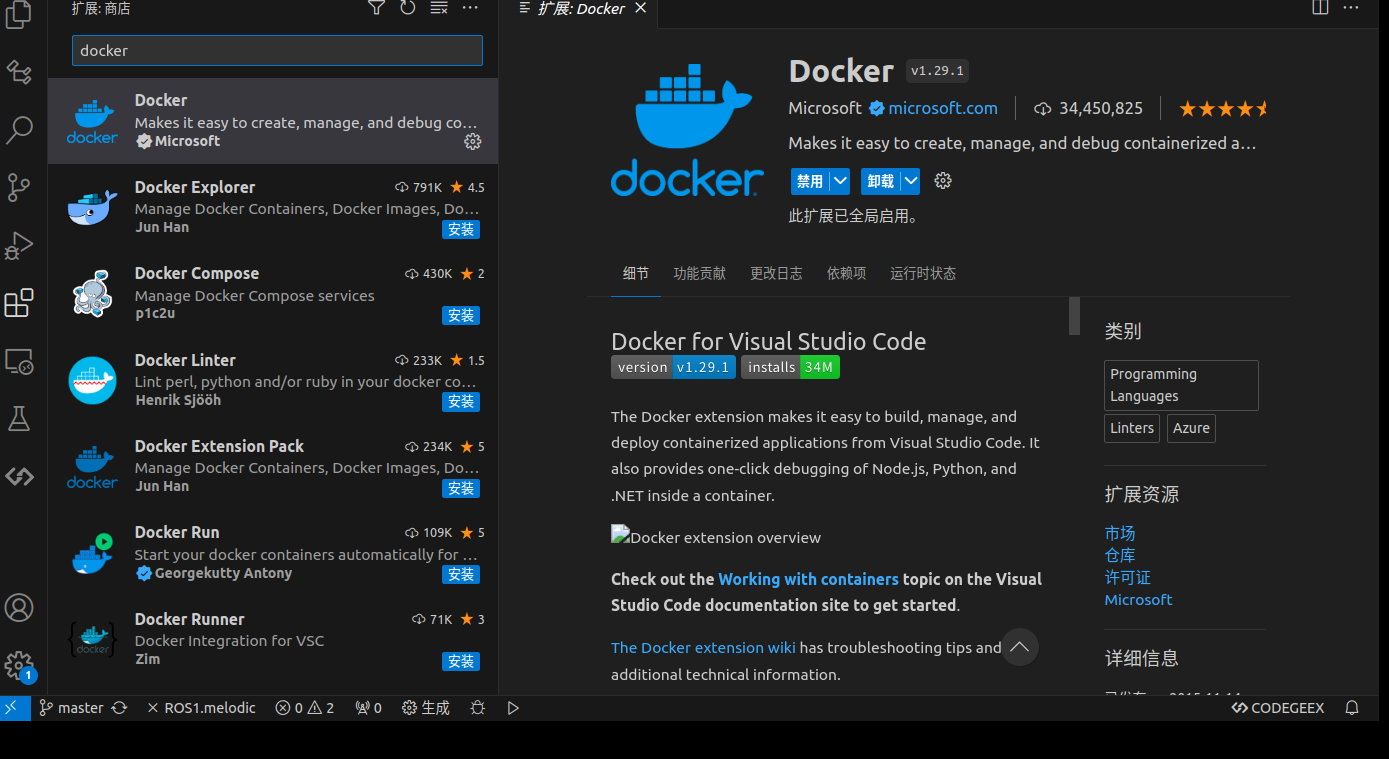The width and height of the screenshot is (1389, 759).
Task: Open ROS1.melodic status bar entry
Action: click(201, 707)
